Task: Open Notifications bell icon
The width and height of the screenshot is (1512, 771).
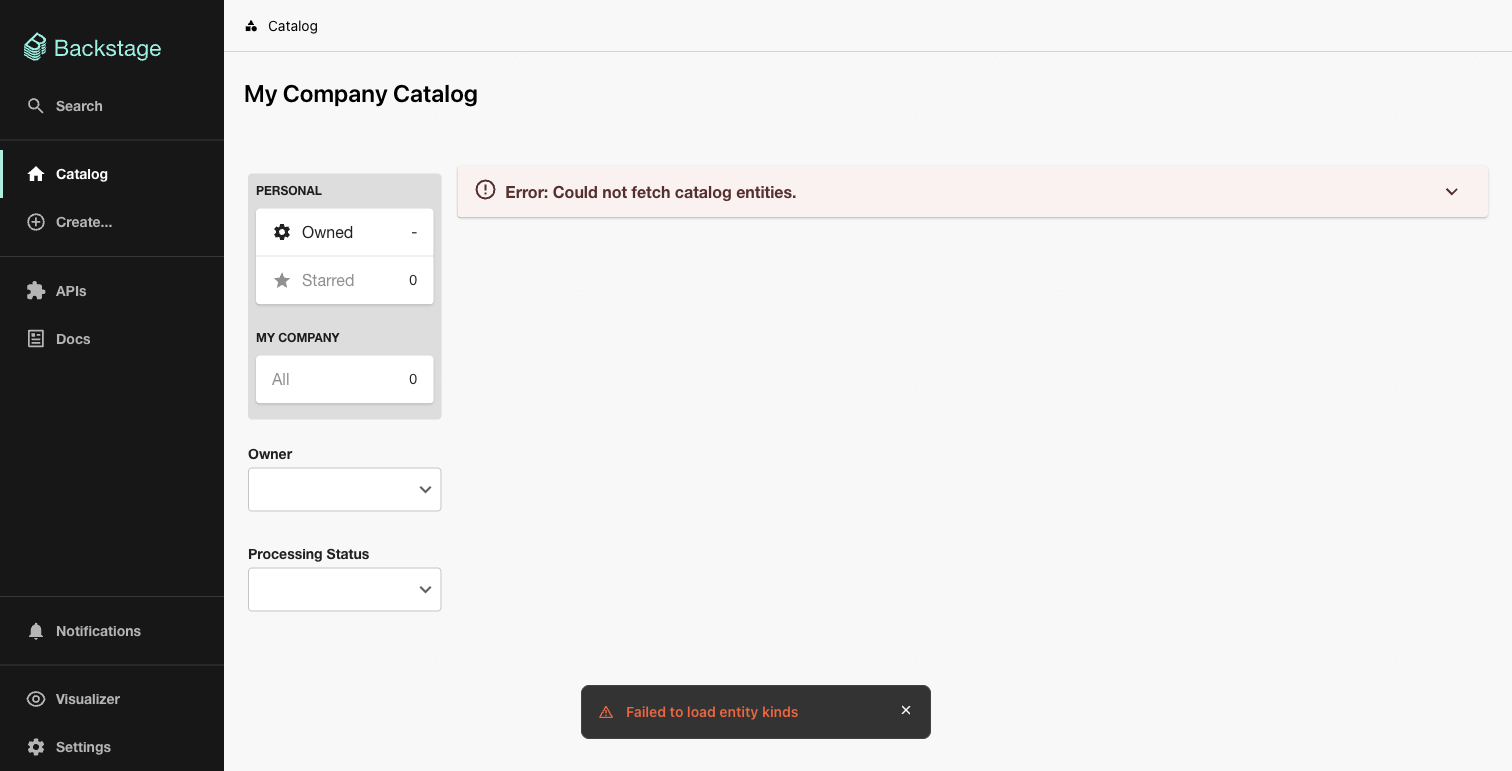Action: click(36, 630)
